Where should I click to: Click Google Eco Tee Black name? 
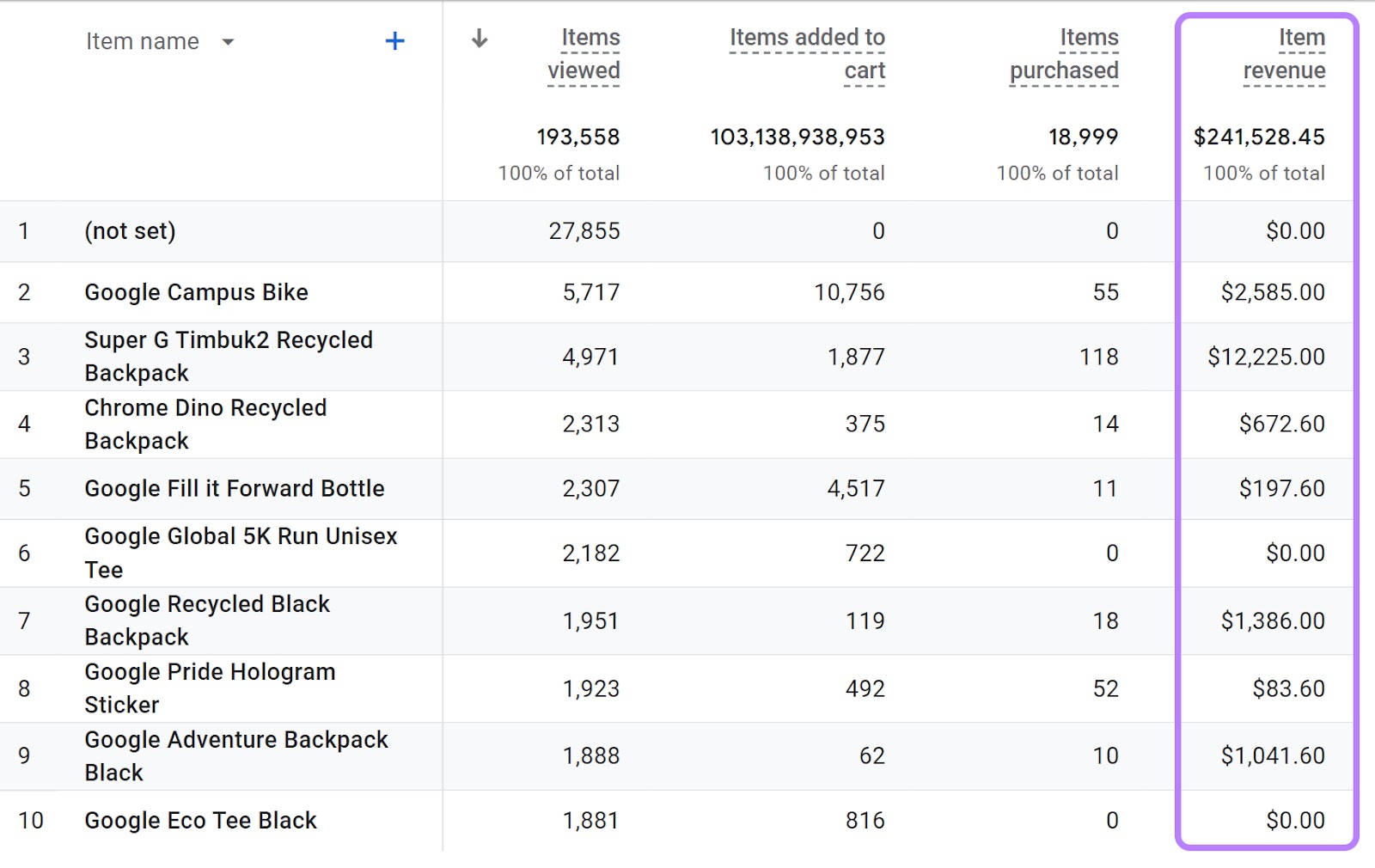tap(200, 821)
